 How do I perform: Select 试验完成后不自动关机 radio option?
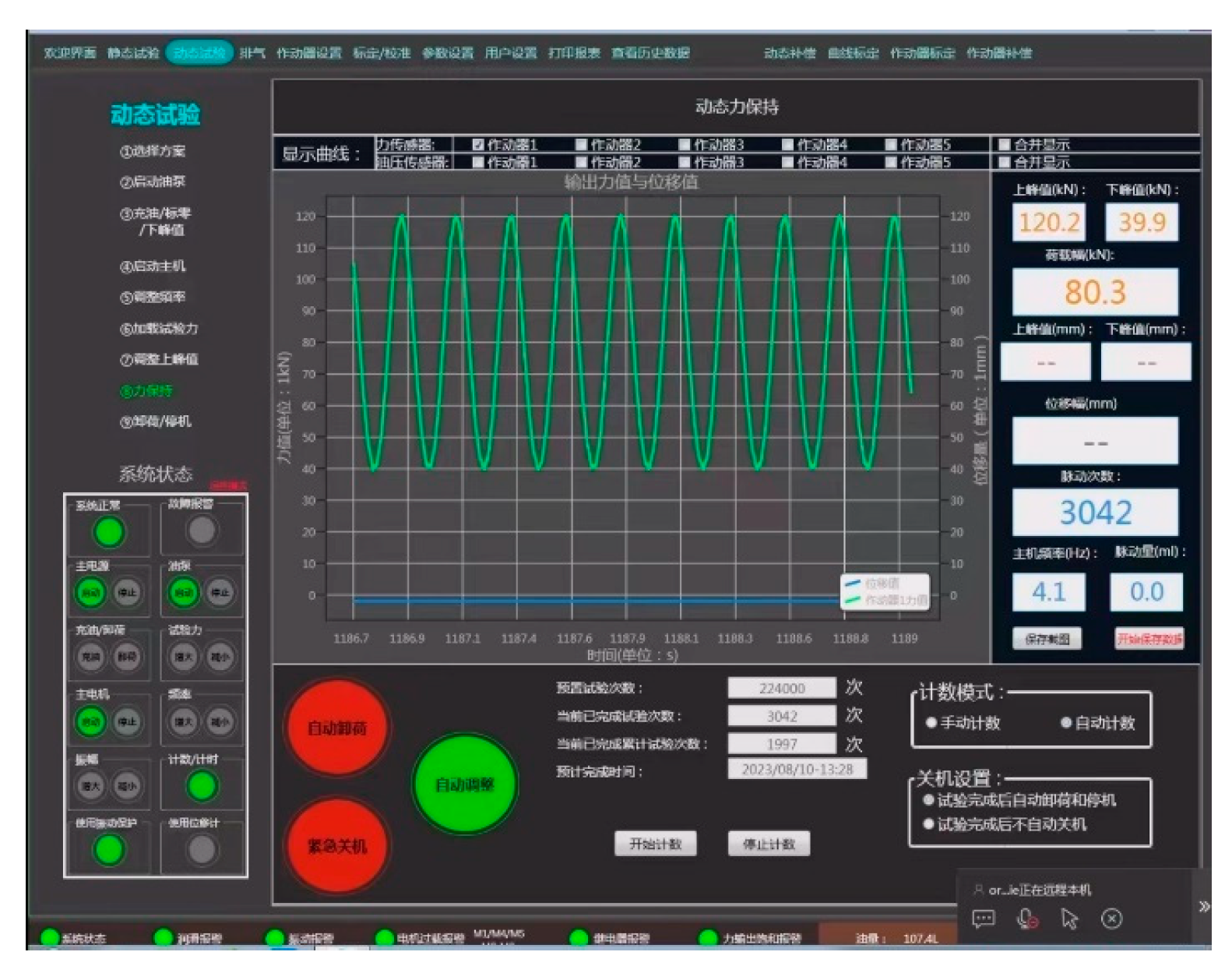pos(928,824)
